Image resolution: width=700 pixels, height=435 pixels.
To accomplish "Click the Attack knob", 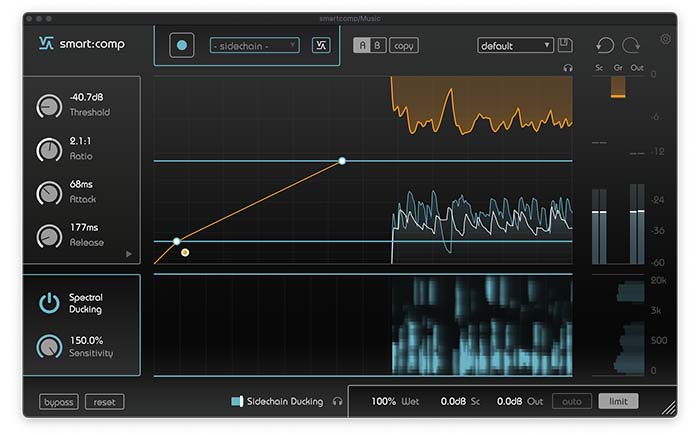I will (x=49, y=193).
